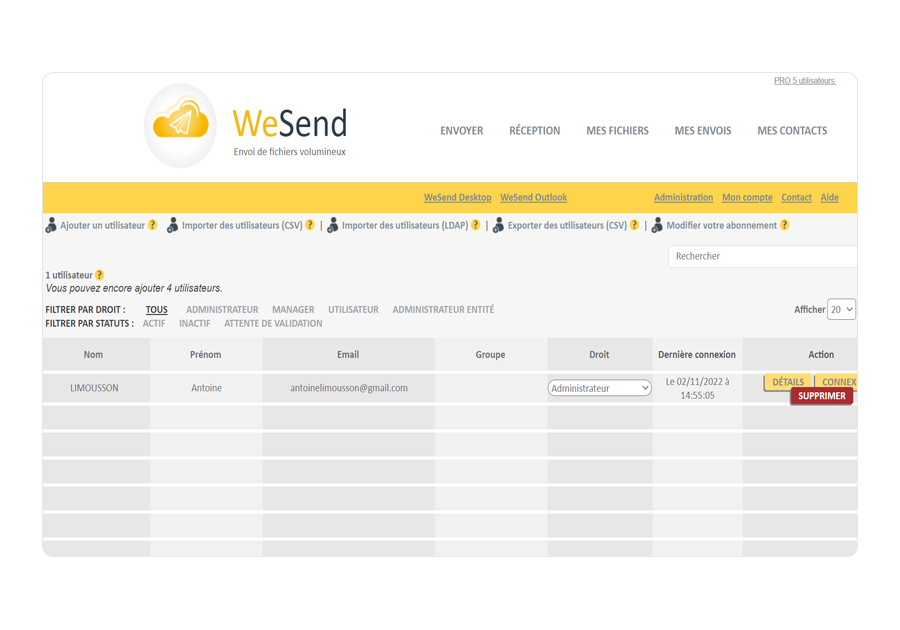Click the LIMOUSSON name cell
Screen dimensions: 900x630
pyautogui.click(x=94, y=388)
